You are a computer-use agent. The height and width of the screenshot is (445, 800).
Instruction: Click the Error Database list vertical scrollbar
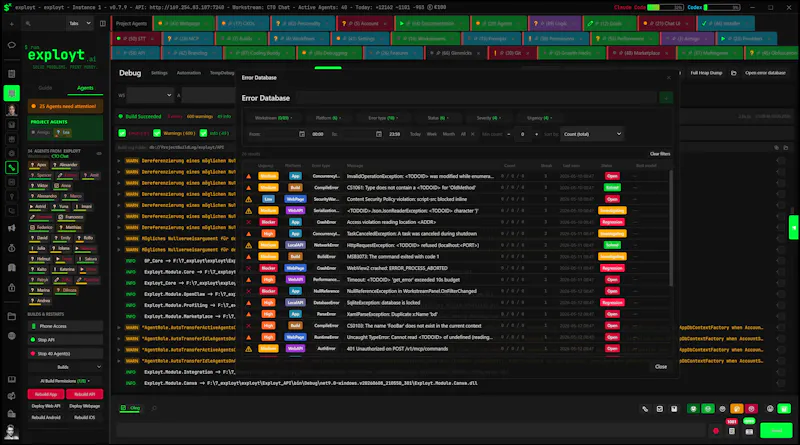670,229
